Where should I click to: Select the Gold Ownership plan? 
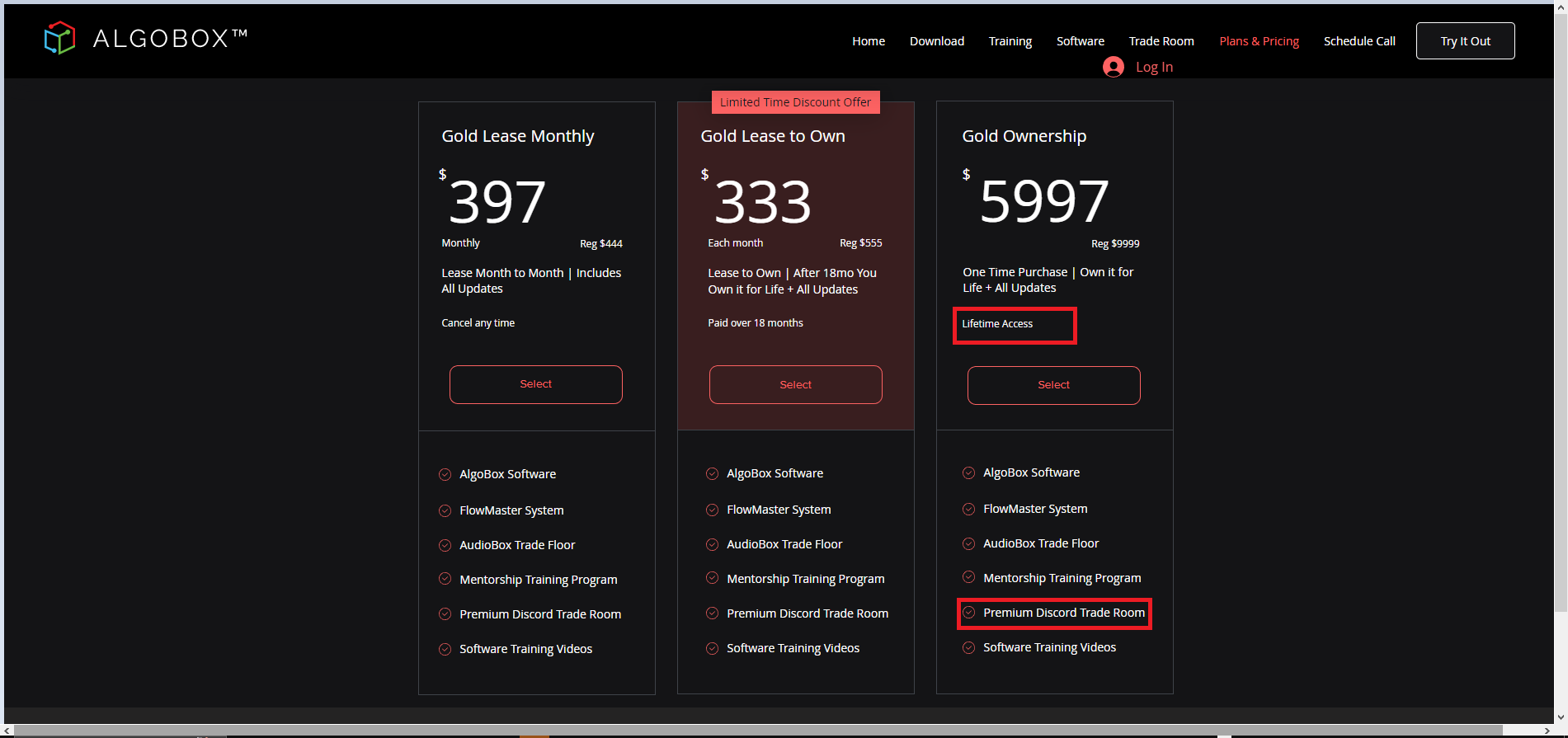coord(1054,385)
